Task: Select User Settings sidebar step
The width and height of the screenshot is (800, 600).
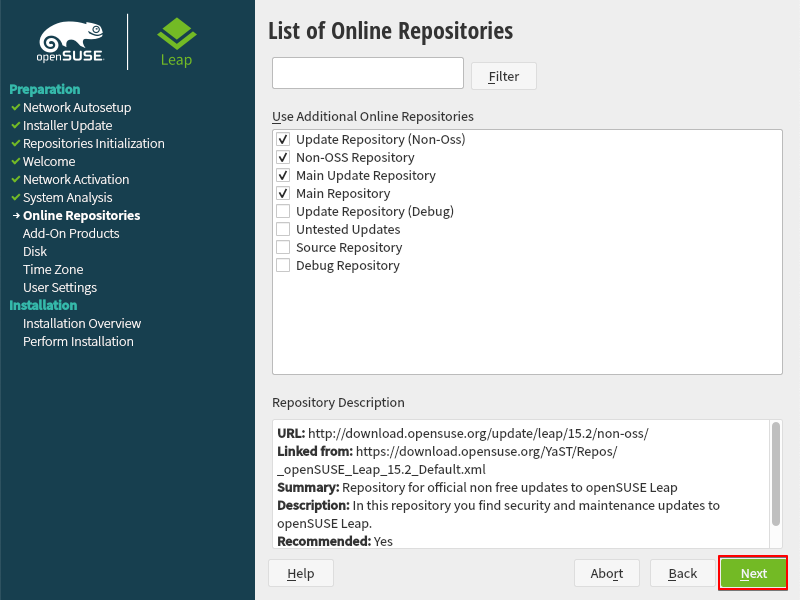Action: click(60, 288)
